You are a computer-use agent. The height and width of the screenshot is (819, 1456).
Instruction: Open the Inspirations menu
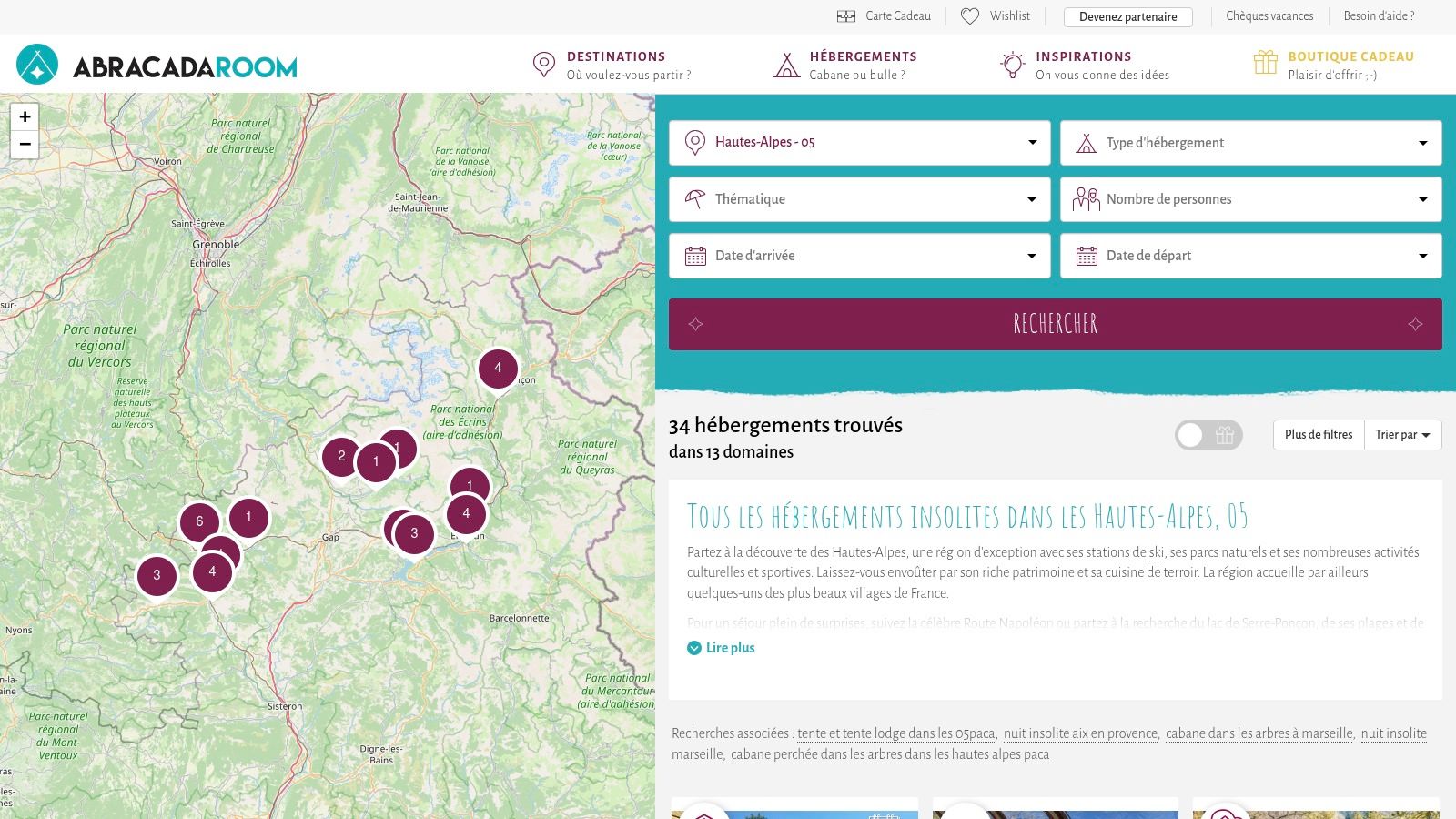pyautogui.click(x=1085, y=65)
